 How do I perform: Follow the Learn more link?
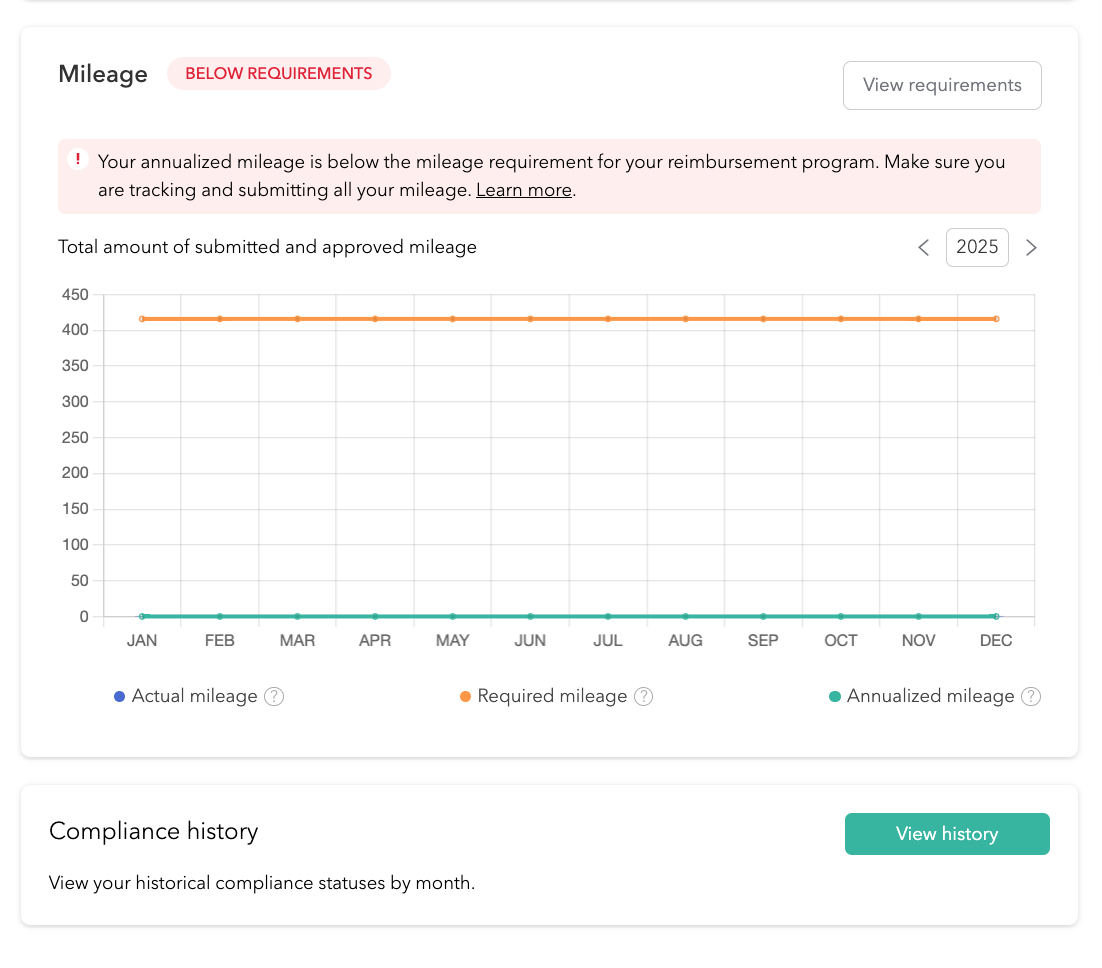pos(523,190)
